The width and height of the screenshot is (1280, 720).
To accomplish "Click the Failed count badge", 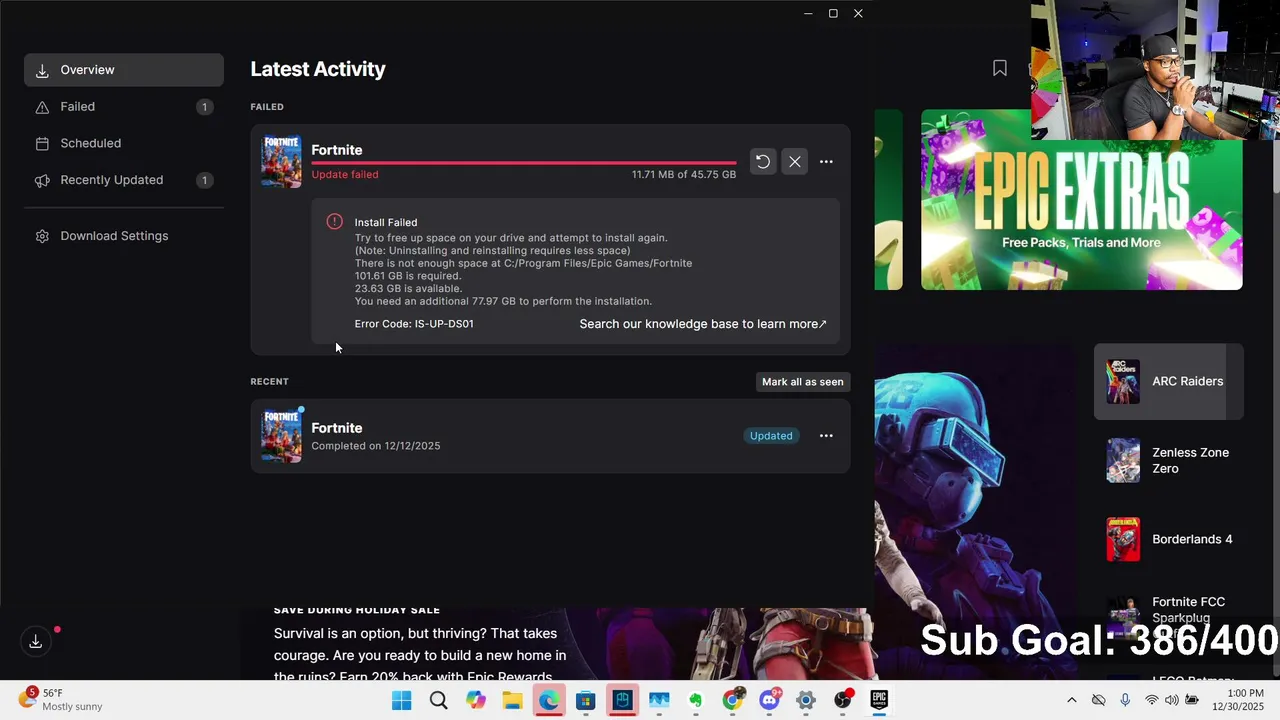I will (x=204, y=107).
